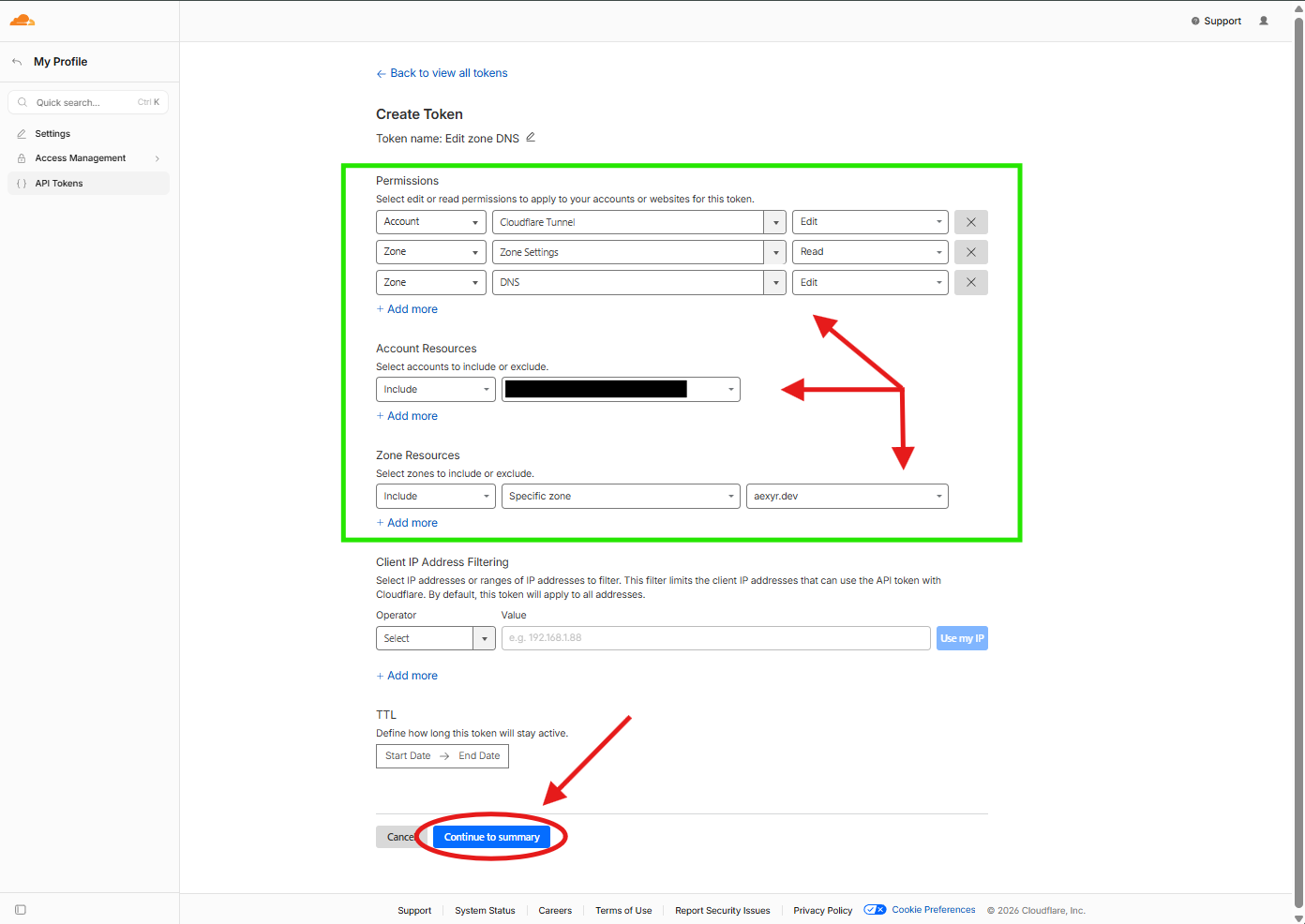This screenshot has height=924, width=1305.
Task: Change the Read access level dropdown
Action: [x=870, y=252]
